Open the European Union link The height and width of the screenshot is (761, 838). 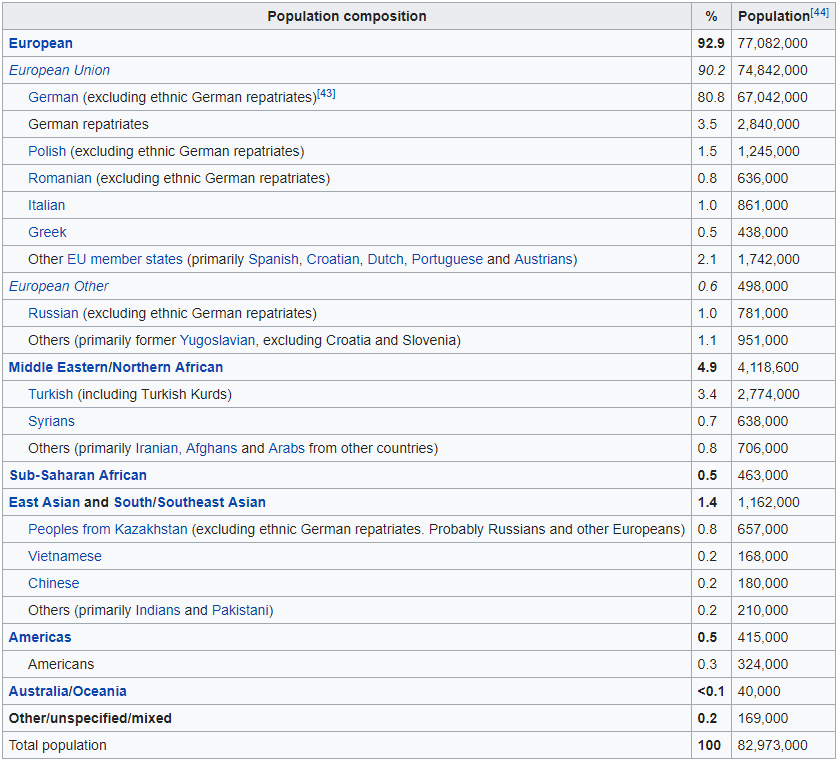(x=59, y=71)
